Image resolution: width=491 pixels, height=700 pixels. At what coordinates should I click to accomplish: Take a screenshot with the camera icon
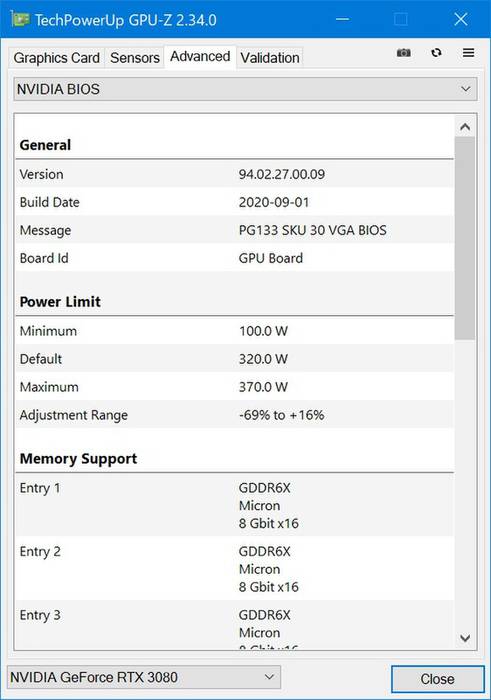[404, 53]
